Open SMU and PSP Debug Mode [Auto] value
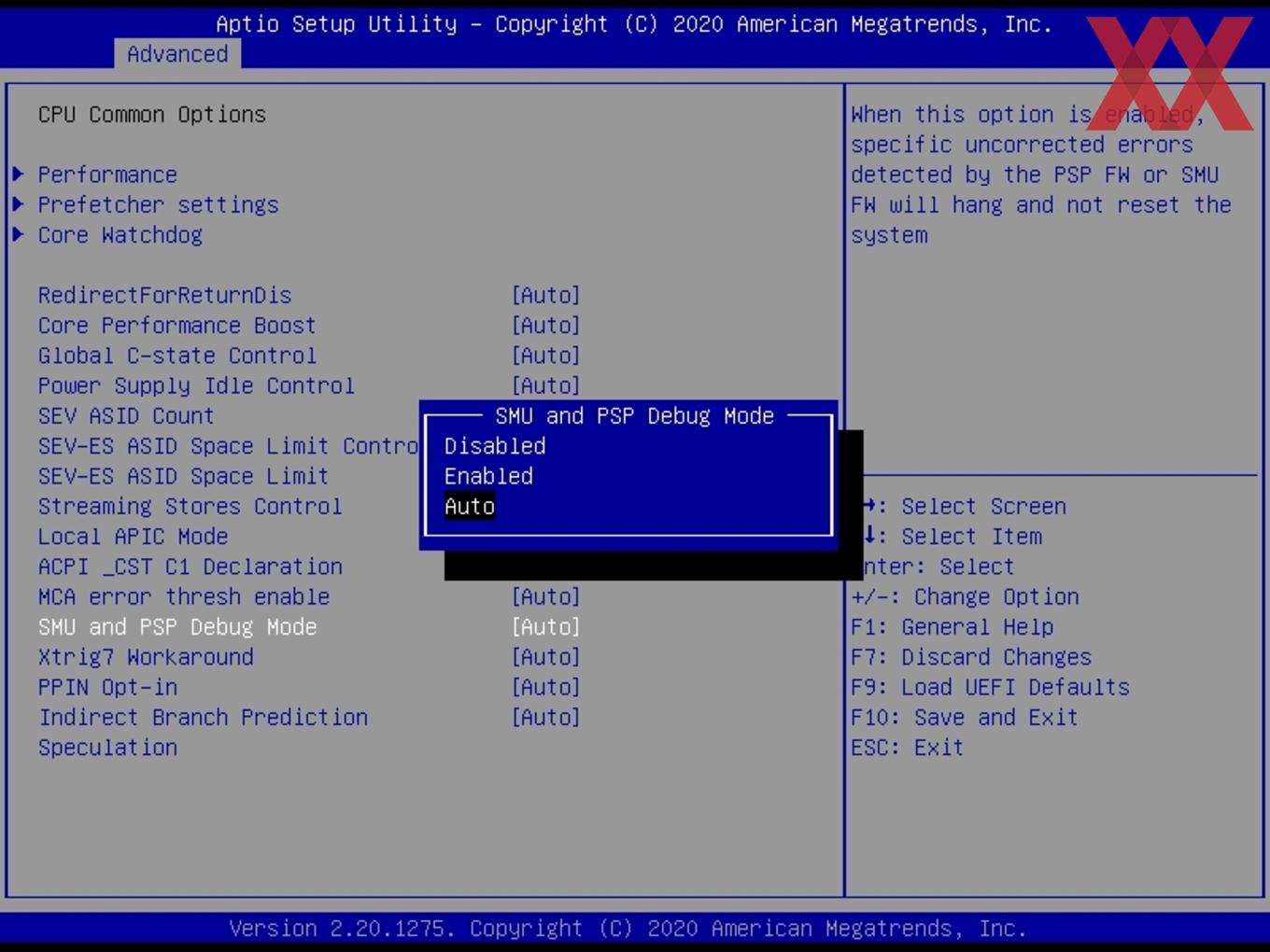 click(x=546, y=627)
